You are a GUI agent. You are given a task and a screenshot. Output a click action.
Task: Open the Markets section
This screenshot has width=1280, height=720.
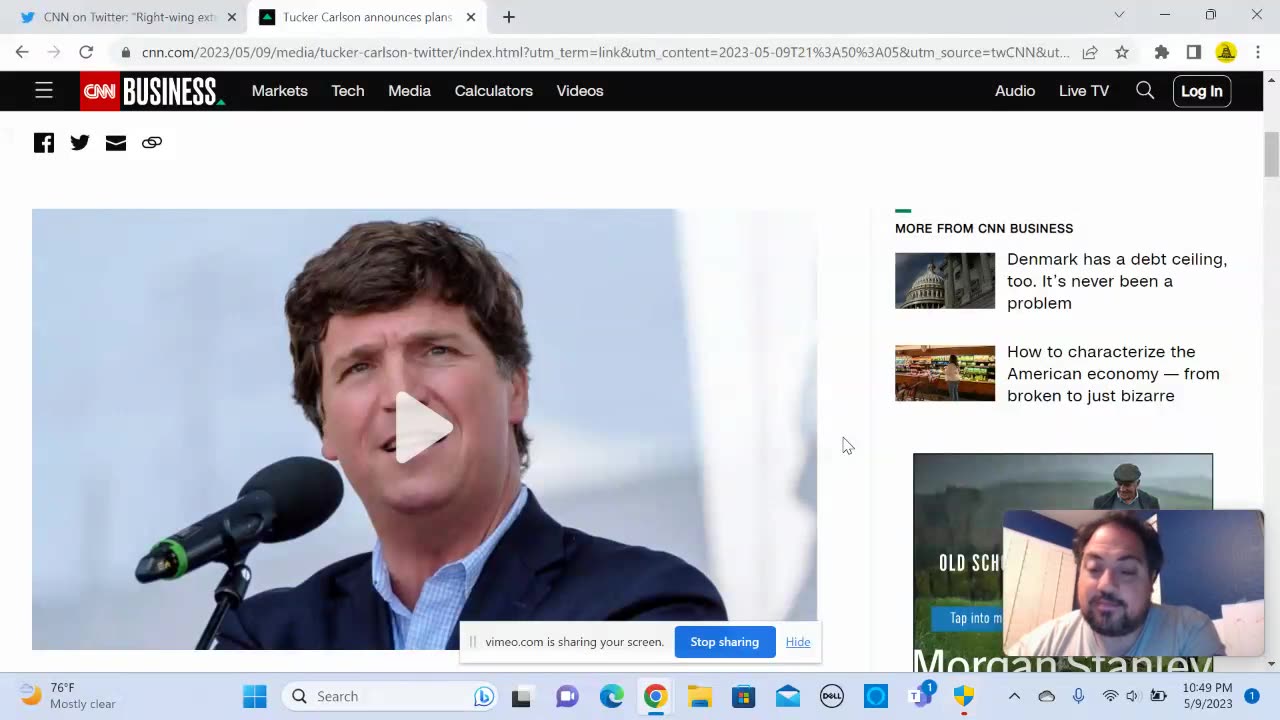(x=279, y=91)
